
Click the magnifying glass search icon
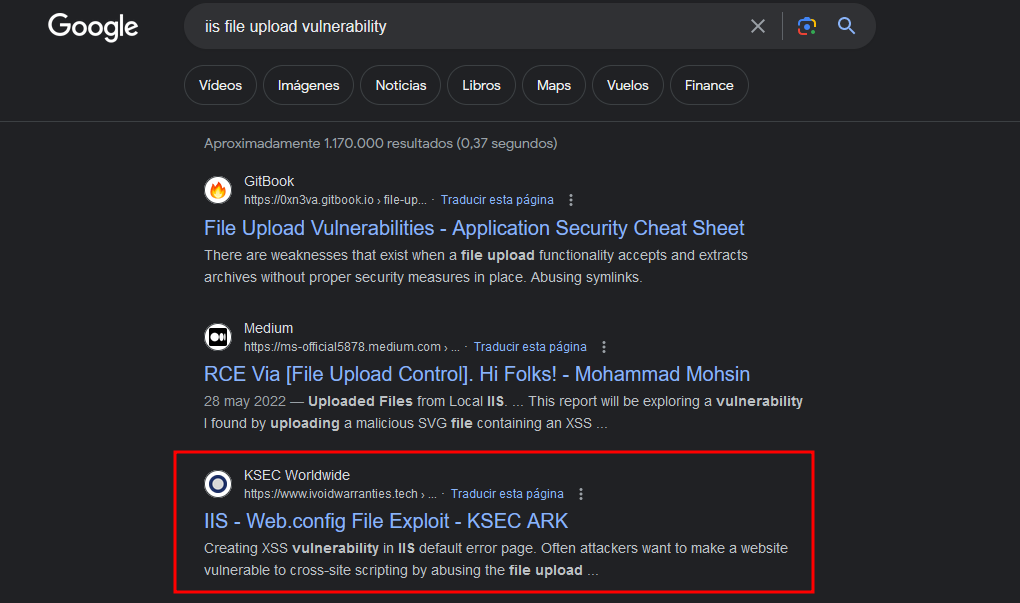point(846,26)
